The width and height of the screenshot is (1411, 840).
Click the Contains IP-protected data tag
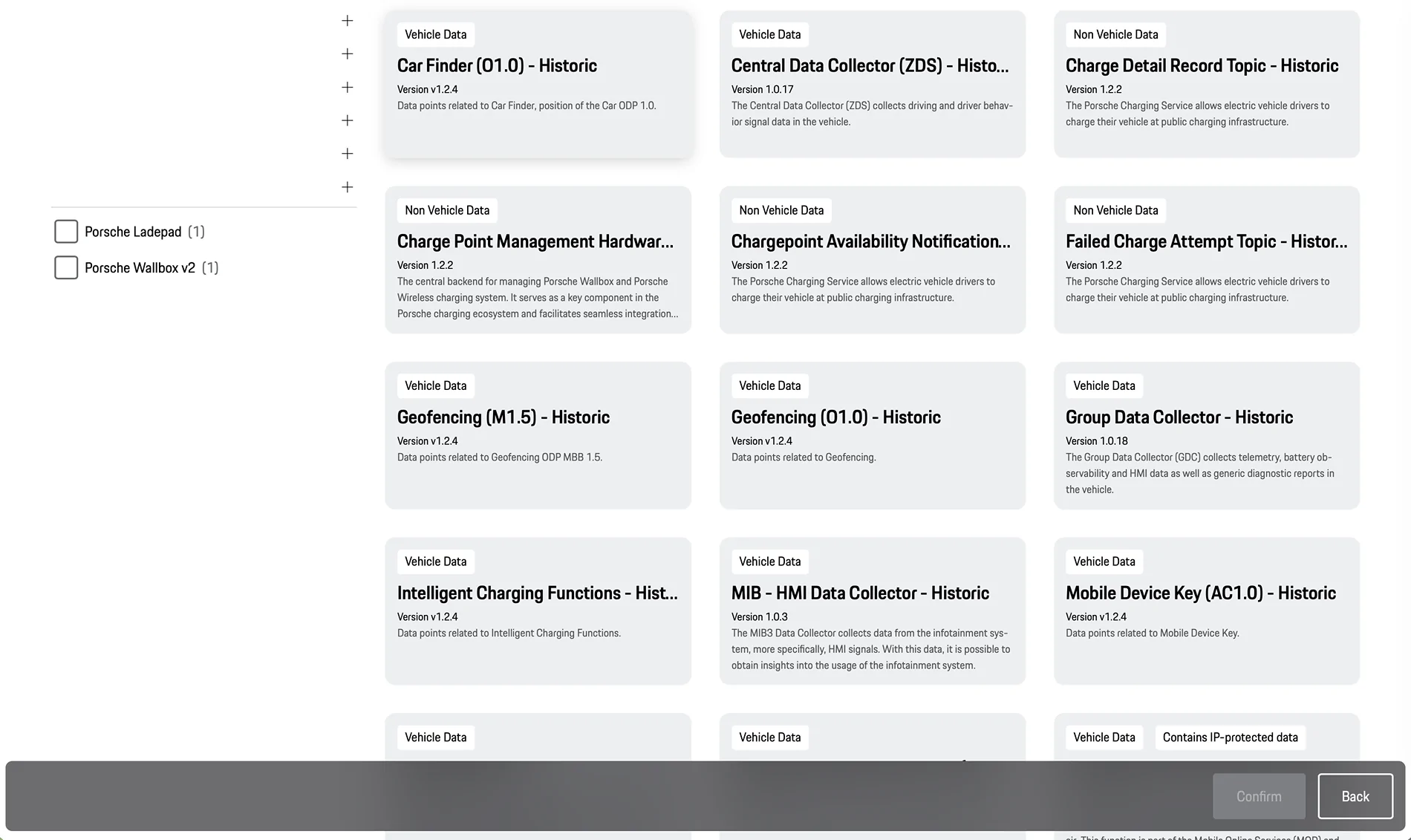click(x=1231, y=738)
